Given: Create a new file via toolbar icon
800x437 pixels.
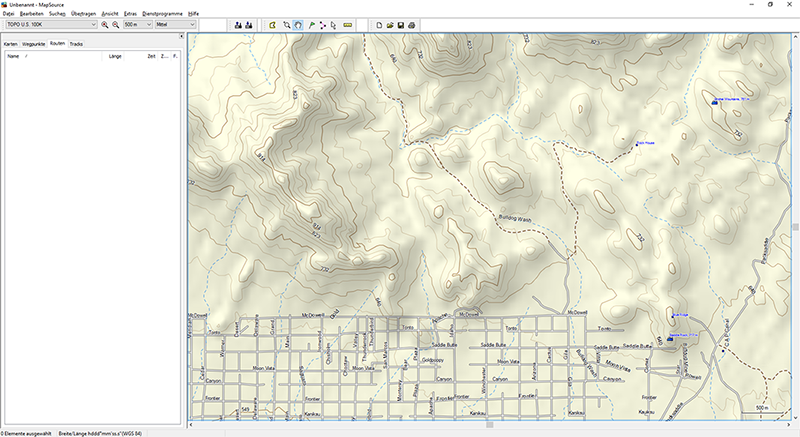Looking at the screenshot, I should (x=379, y=25).
